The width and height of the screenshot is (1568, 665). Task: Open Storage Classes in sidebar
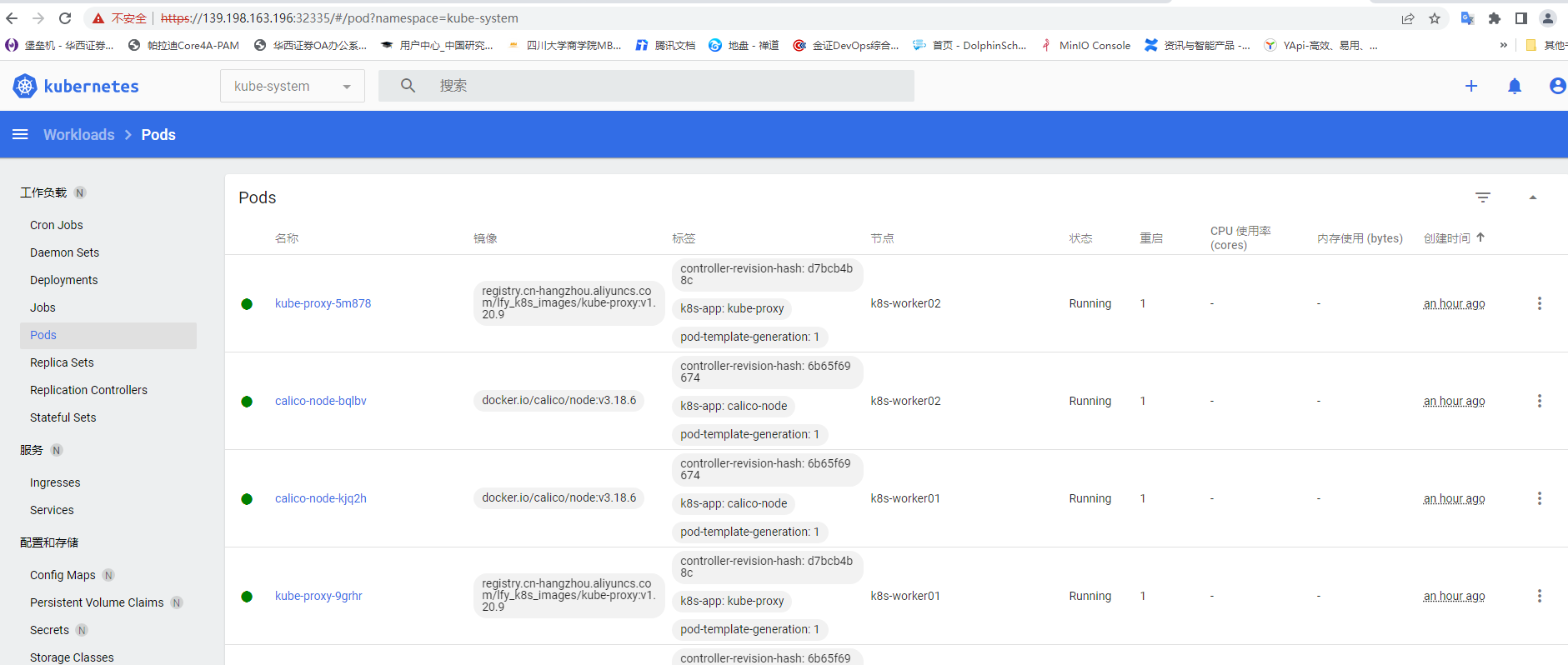click(x=72, y=657)
